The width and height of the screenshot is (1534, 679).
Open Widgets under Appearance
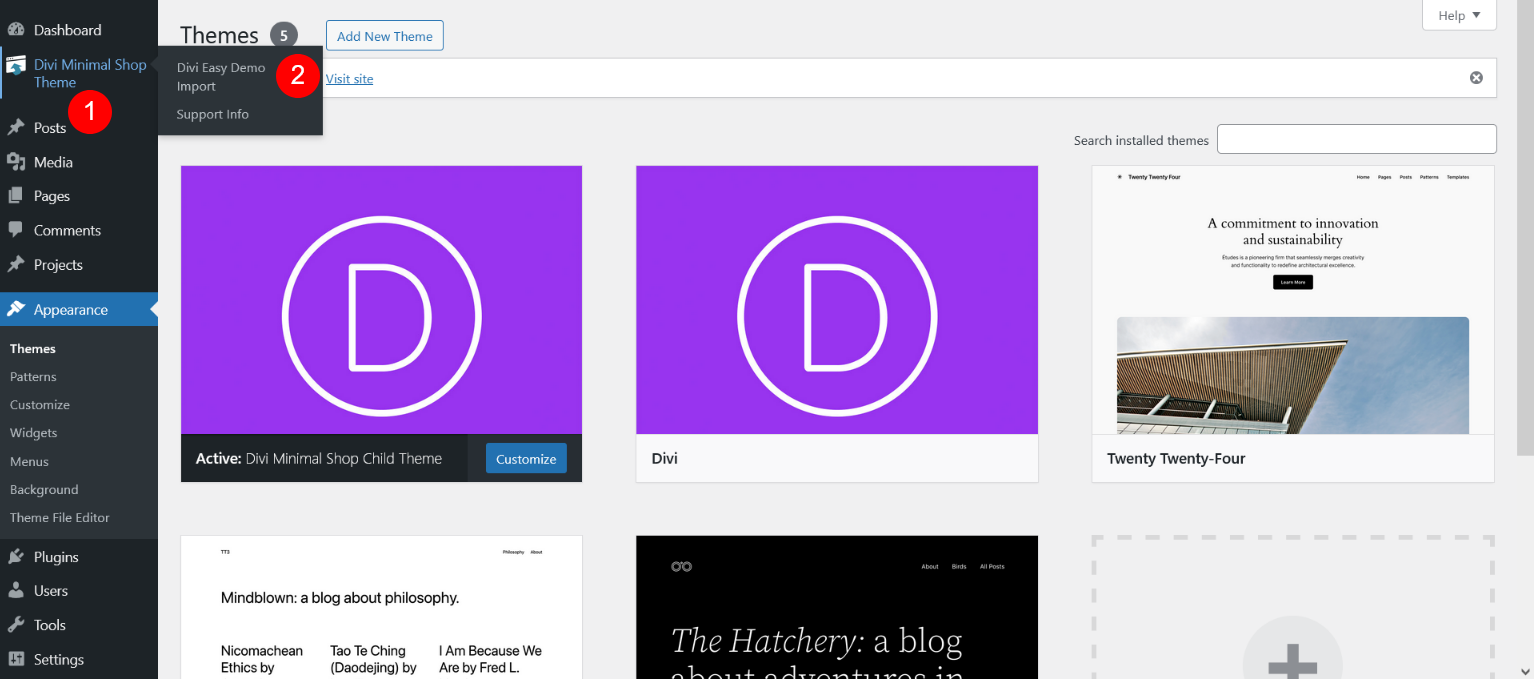click(33, 433)
